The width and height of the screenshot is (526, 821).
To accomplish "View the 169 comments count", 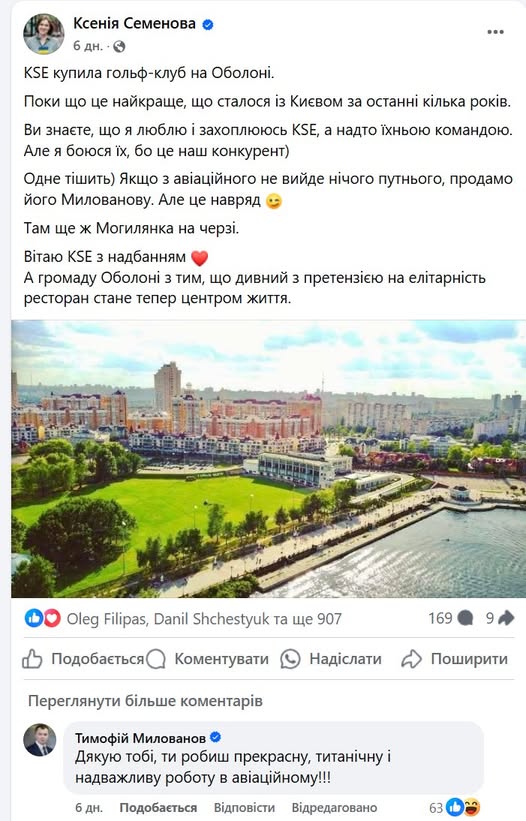I will [450, 618].
